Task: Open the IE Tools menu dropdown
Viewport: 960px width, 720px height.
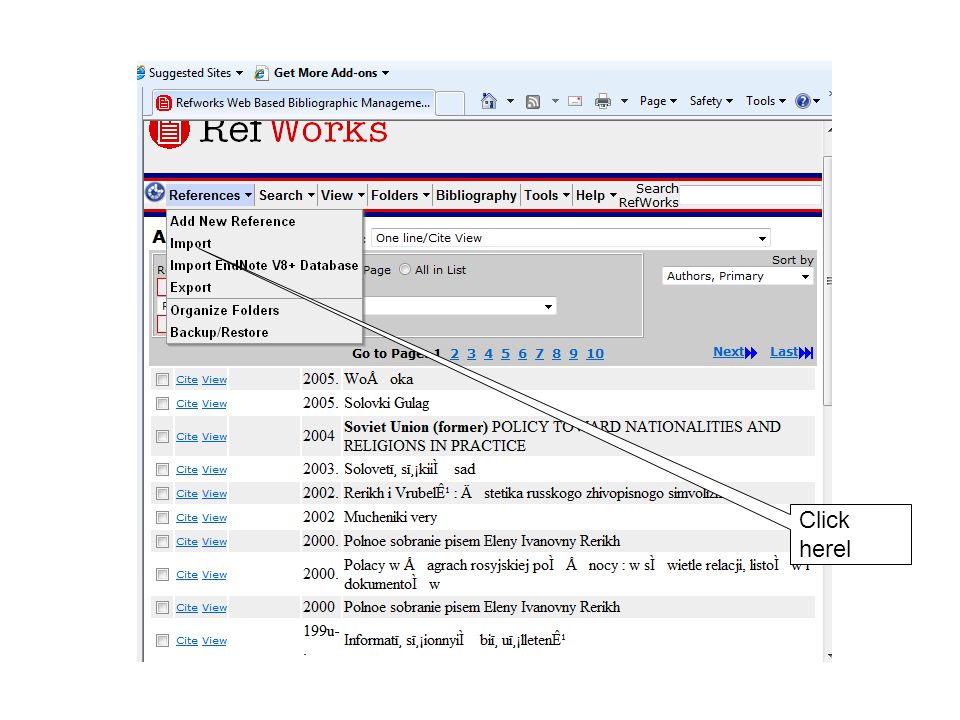Action: (x=765, y=101)
